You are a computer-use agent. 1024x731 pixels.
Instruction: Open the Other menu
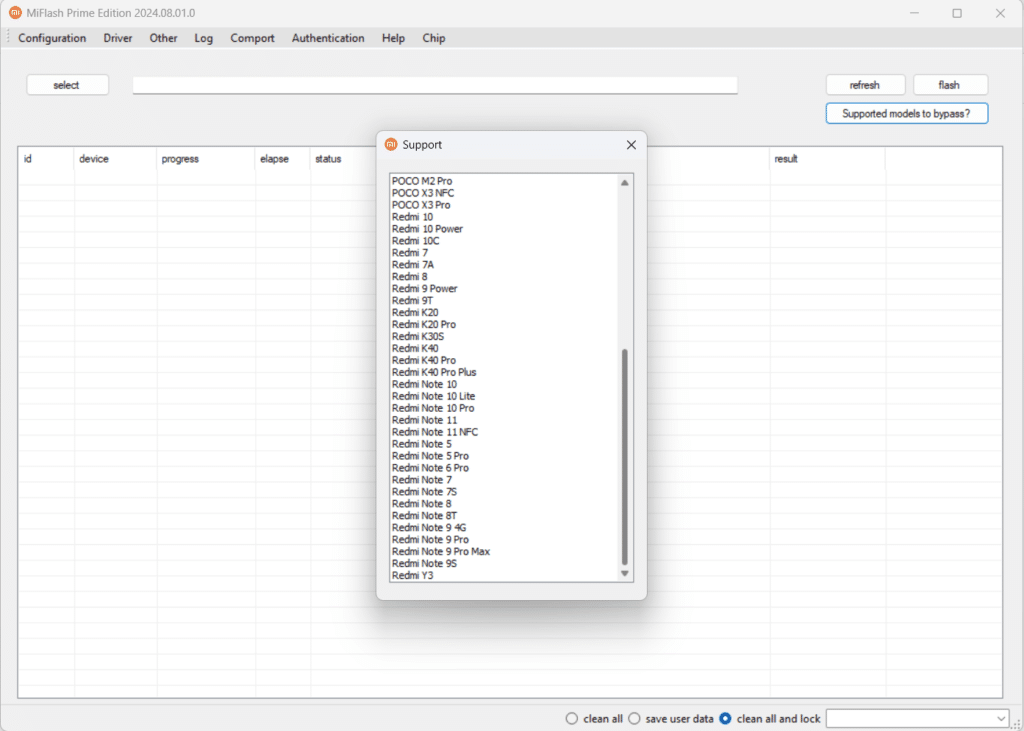[x=163, y=38]
